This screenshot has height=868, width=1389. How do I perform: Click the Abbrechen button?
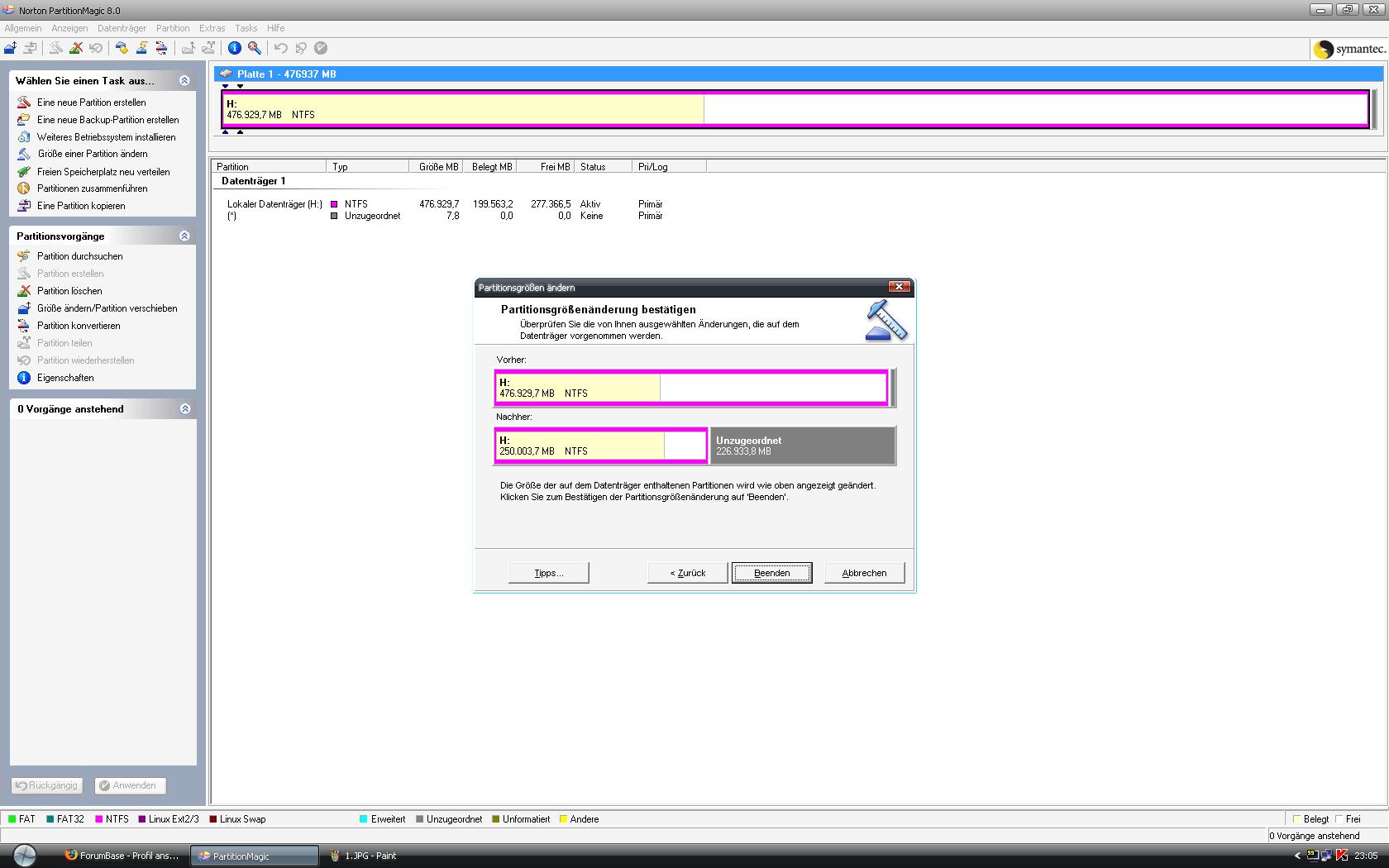click(864, 573)
